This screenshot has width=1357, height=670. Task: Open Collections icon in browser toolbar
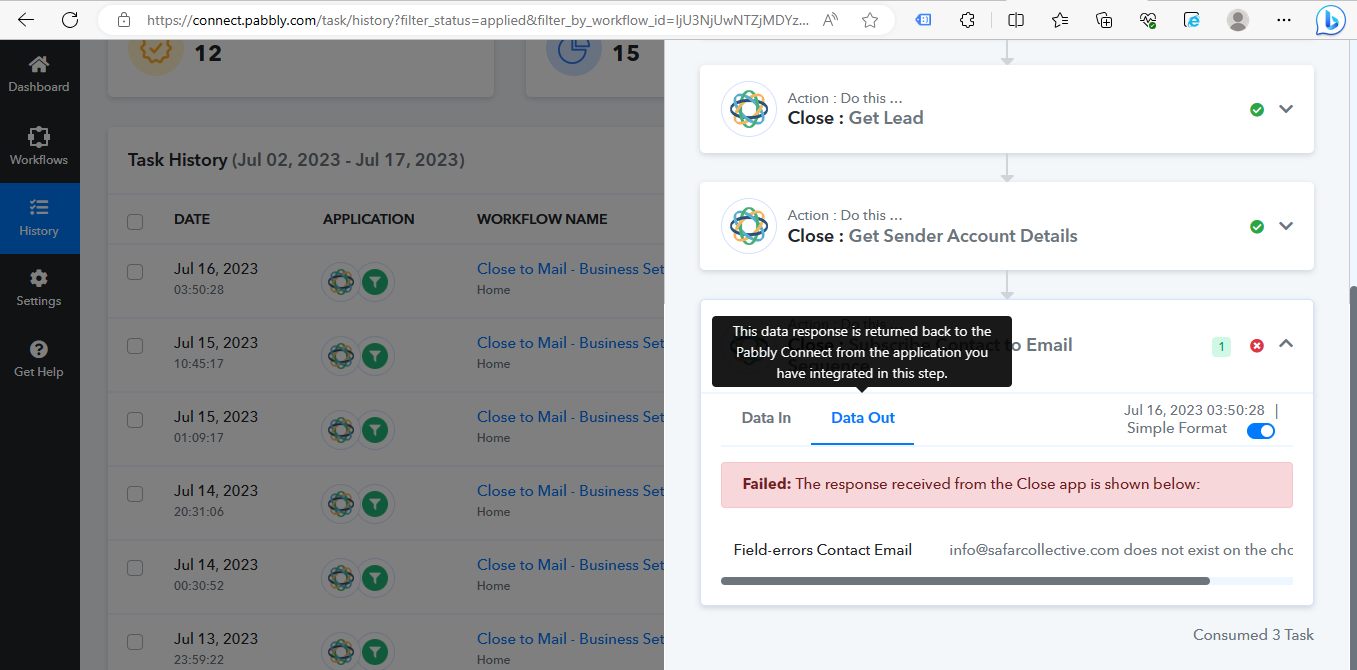[1104, 19]
